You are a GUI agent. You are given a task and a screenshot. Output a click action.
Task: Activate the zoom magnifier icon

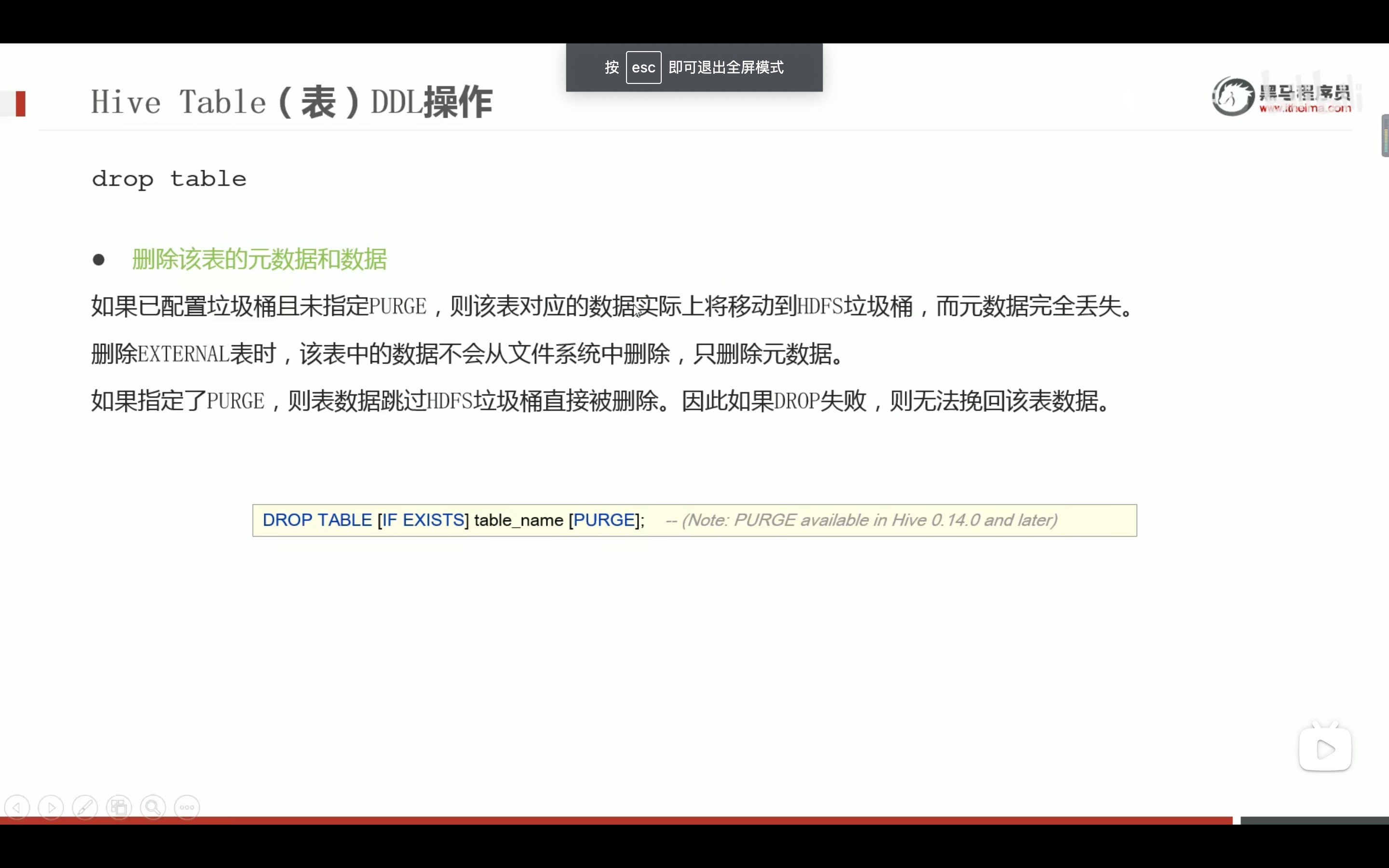(x=153, y=807)
